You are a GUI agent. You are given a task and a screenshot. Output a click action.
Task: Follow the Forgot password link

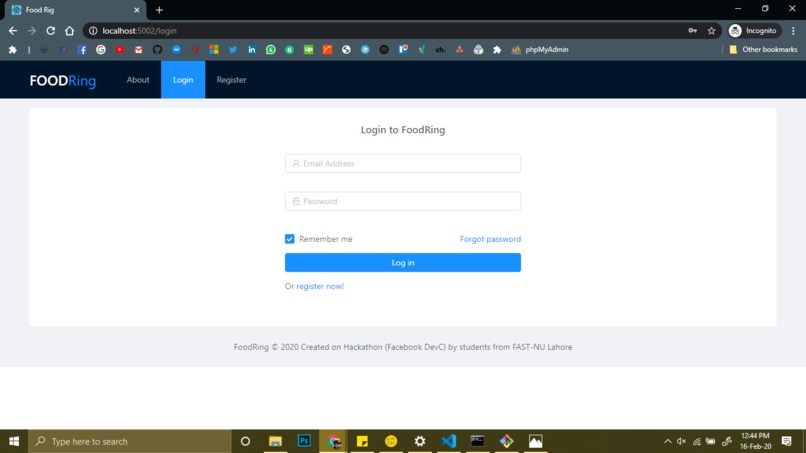point(490,239)
